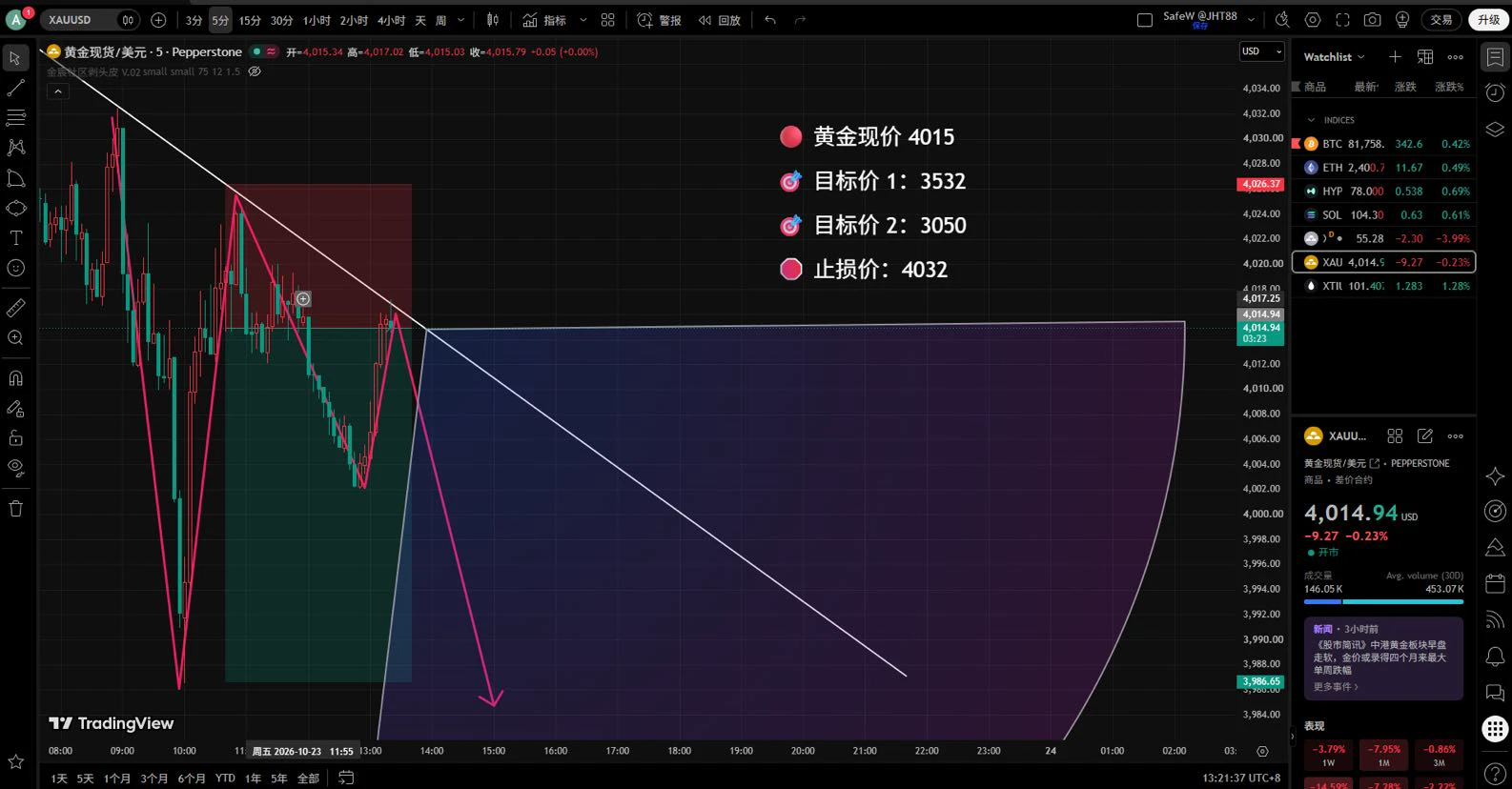This screenshot has height=789, width=1512.
Task: Select the 3个月 date range
Action: (154, 779)
